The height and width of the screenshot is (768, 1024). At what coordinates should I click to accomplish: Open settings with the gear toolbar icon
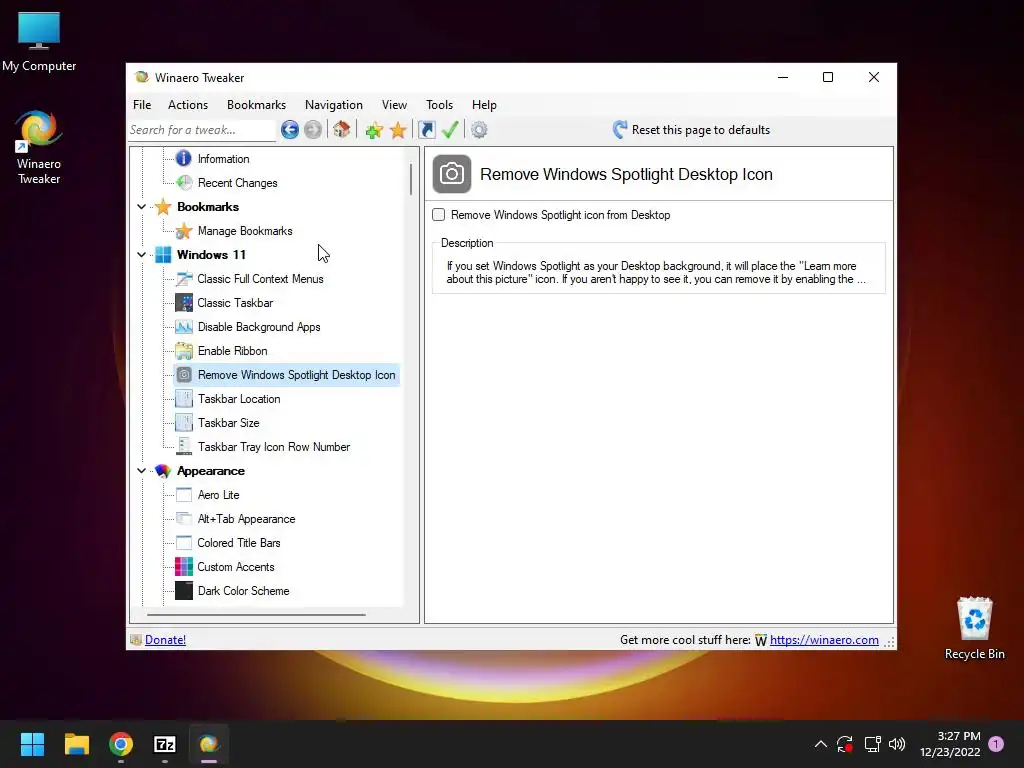(x=479, y=130)
